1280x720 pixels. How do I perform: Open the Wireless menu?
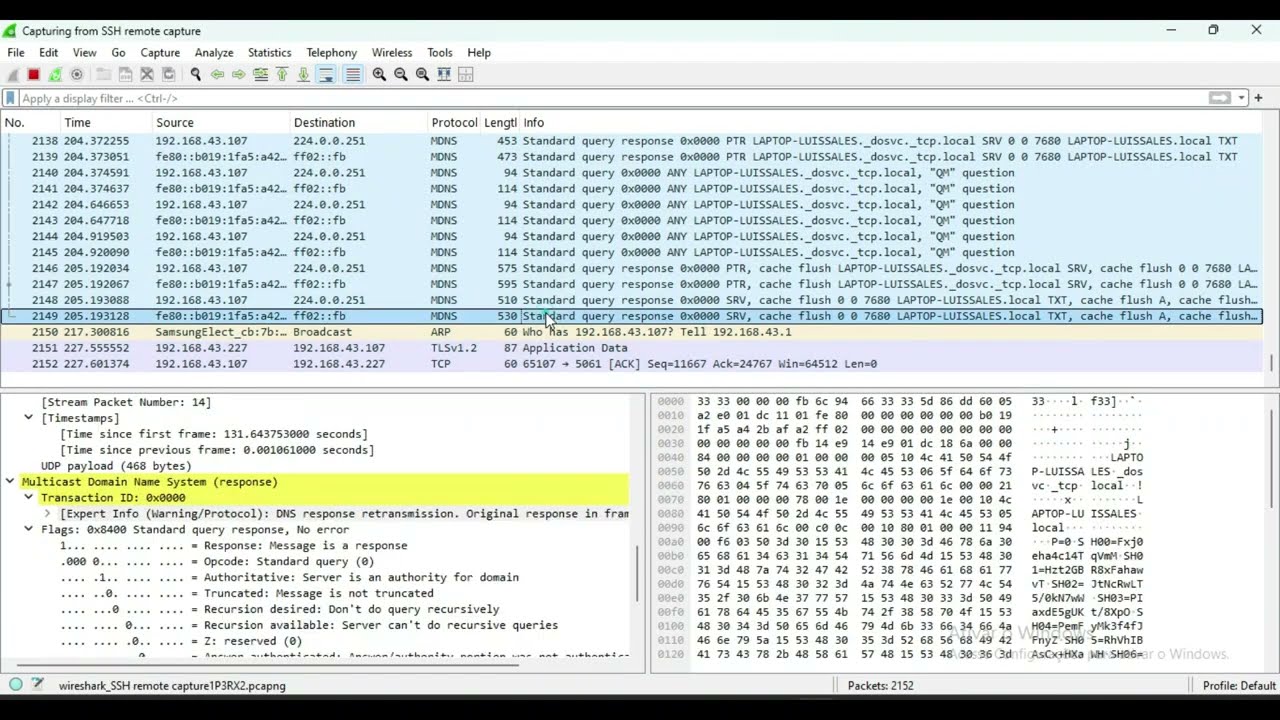click(x=391, y=52)
